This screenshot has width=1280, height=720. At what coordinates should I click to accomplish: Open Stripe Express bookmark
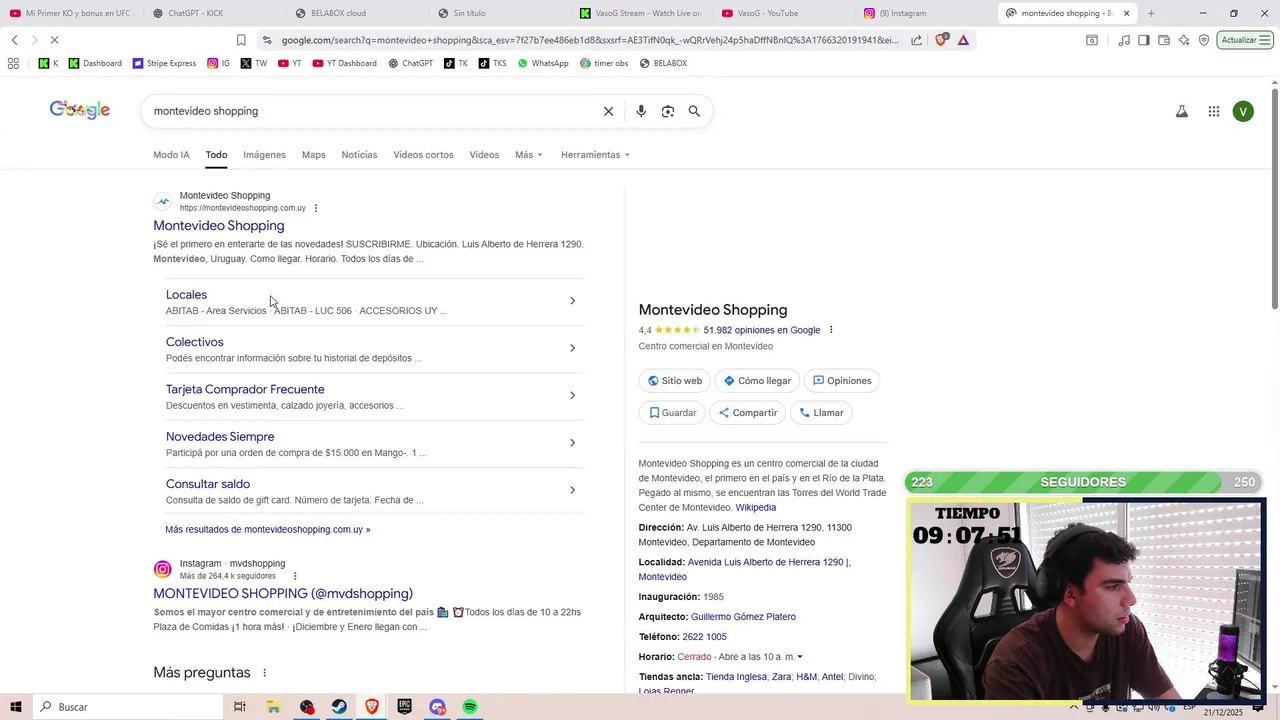[x=163, y=63]
